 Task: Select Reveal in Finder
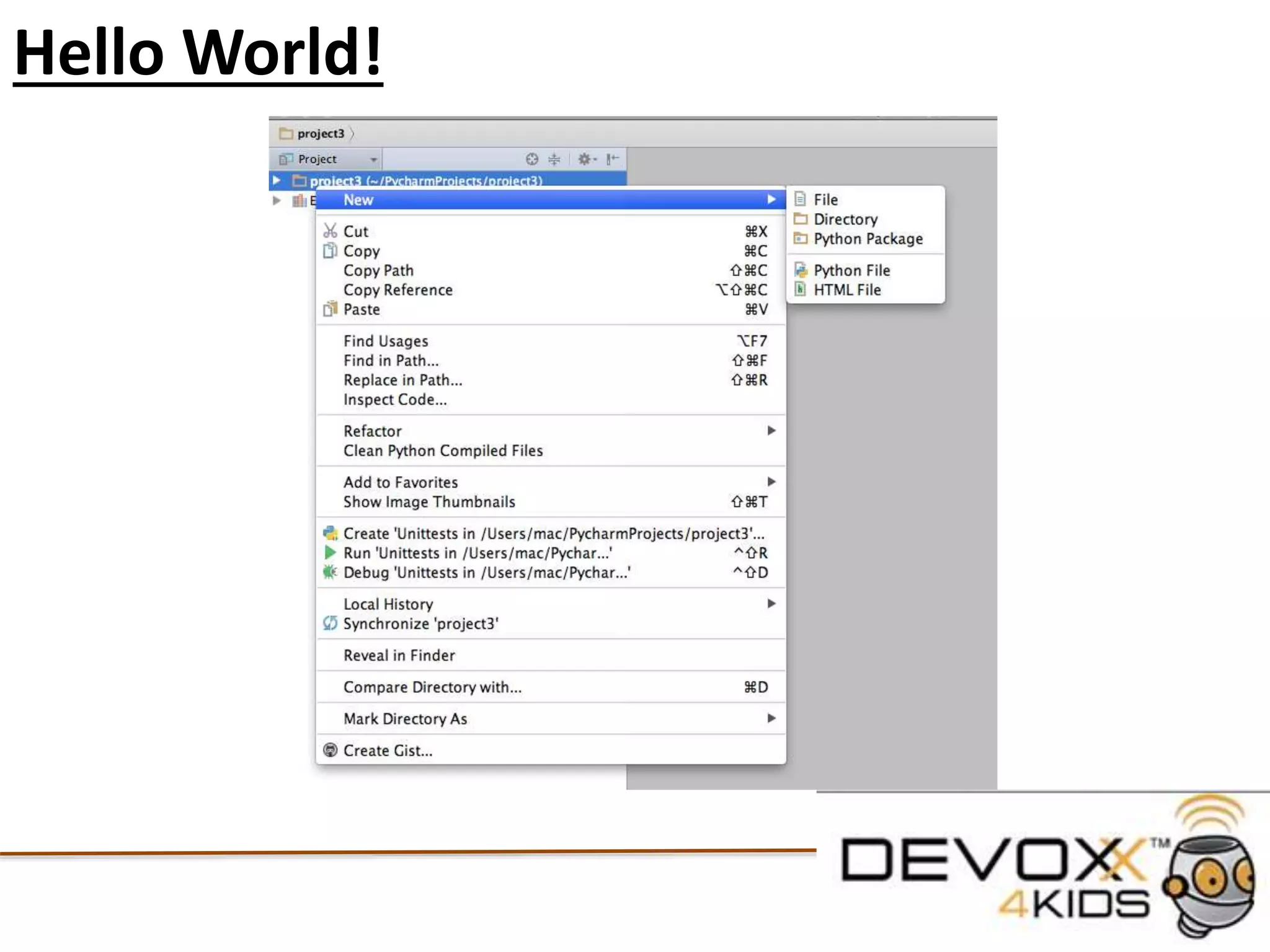[x=399, y=656]
